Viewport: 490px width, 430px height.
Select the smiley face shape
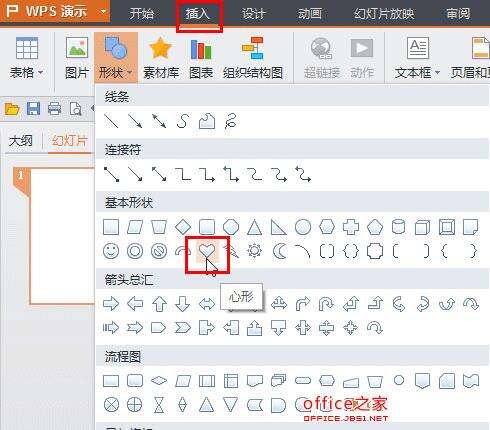(x=111, y=251)
